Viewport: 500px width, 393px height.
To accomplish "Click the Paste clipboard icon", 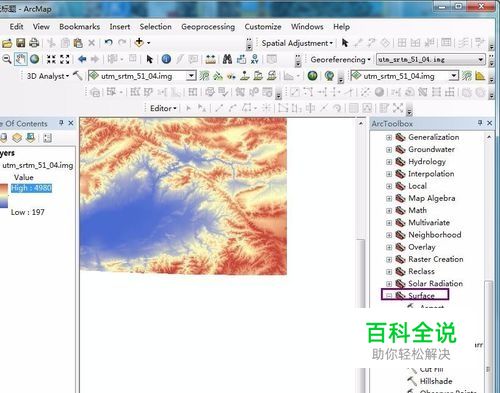I will [78, 43].
